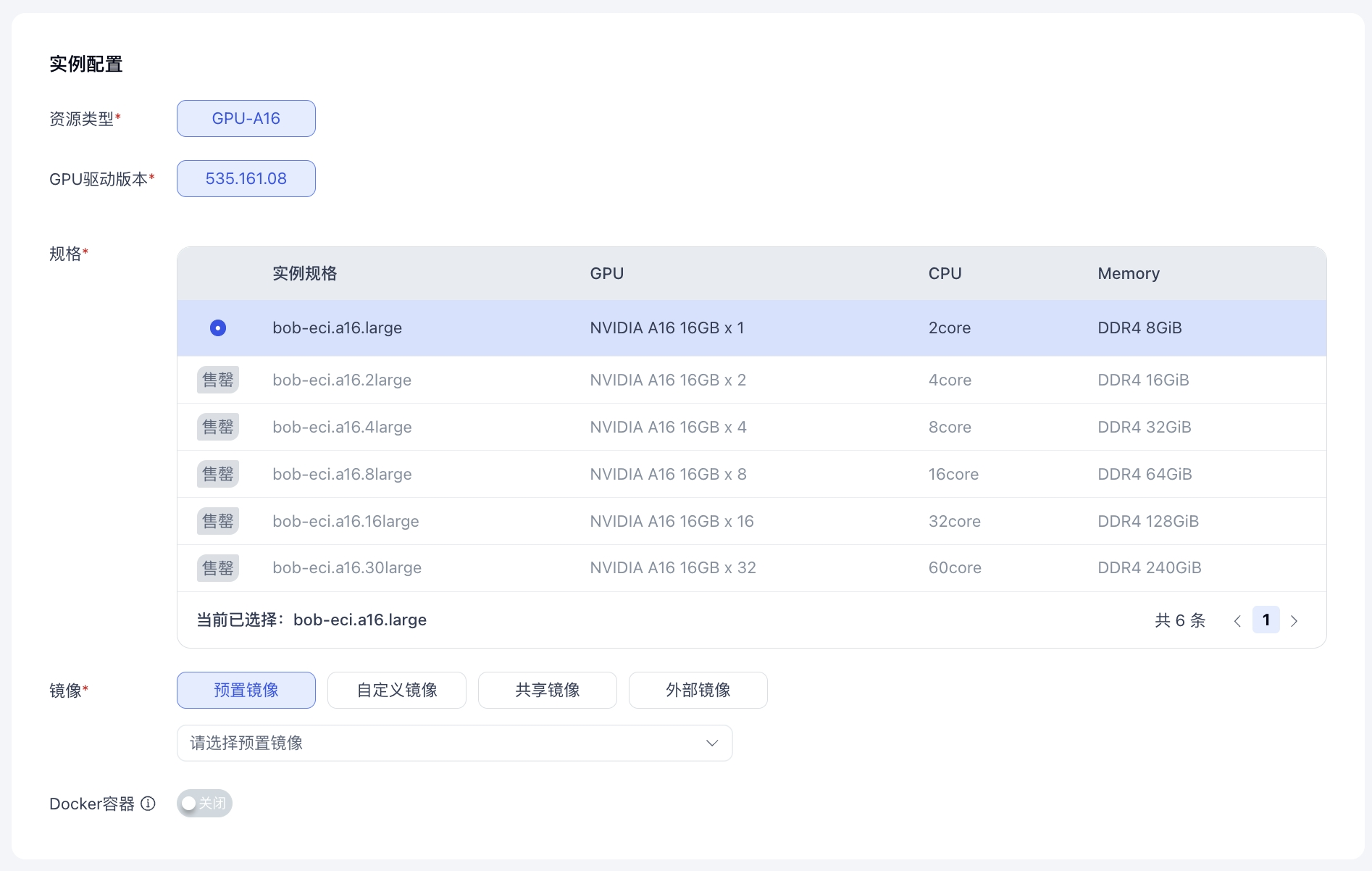Go to next page of specs
1372x871 pixels.
point(1294,621)
